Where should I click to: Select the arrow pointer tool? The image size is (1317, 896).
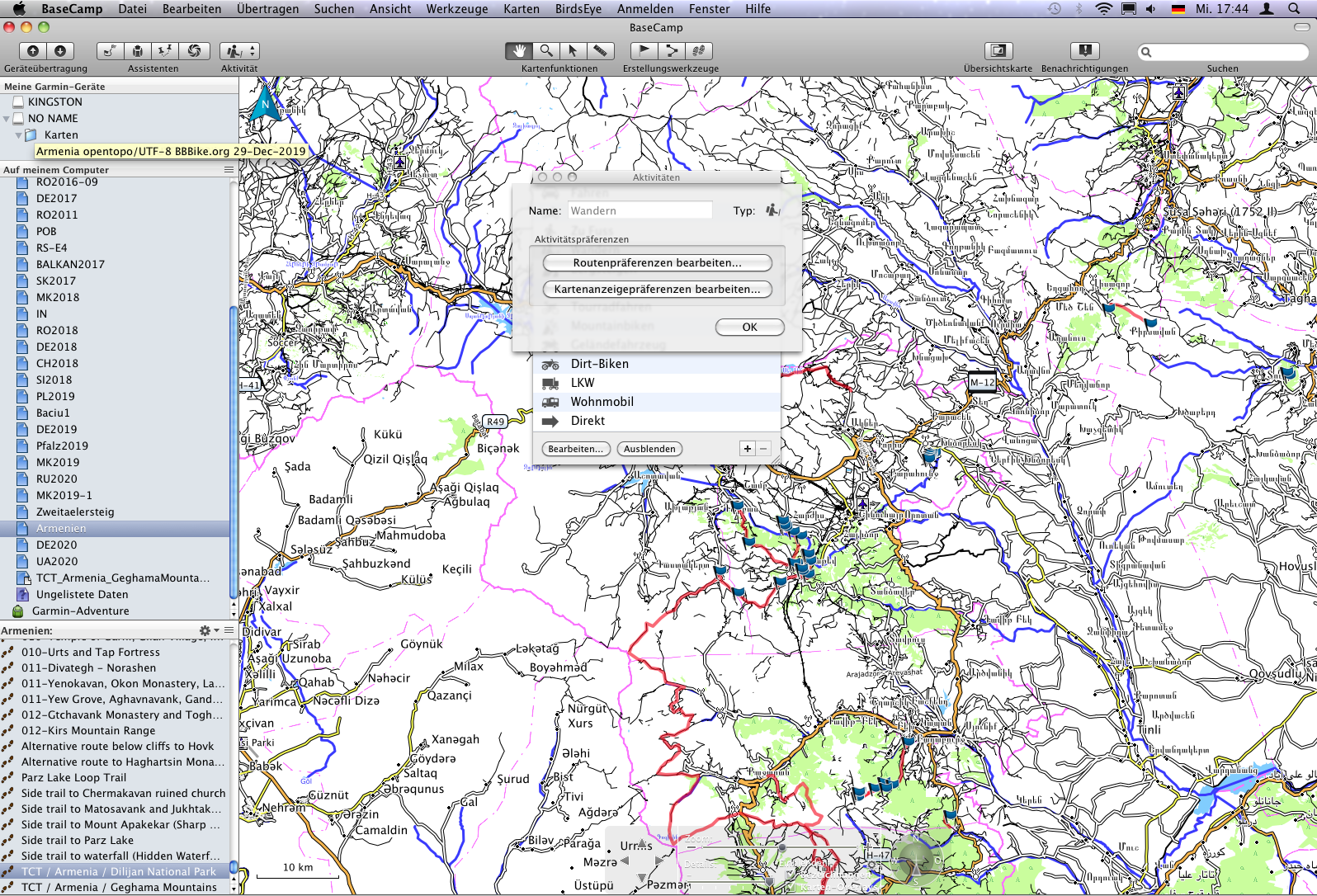[573, 51]
